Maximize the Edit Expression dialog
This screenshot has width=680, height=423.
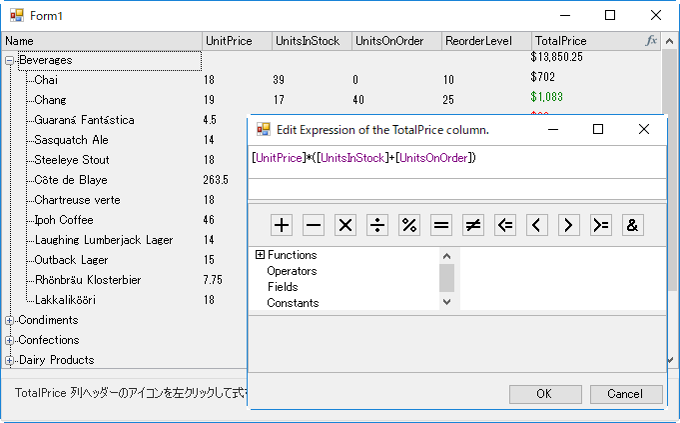coord(598,129)
